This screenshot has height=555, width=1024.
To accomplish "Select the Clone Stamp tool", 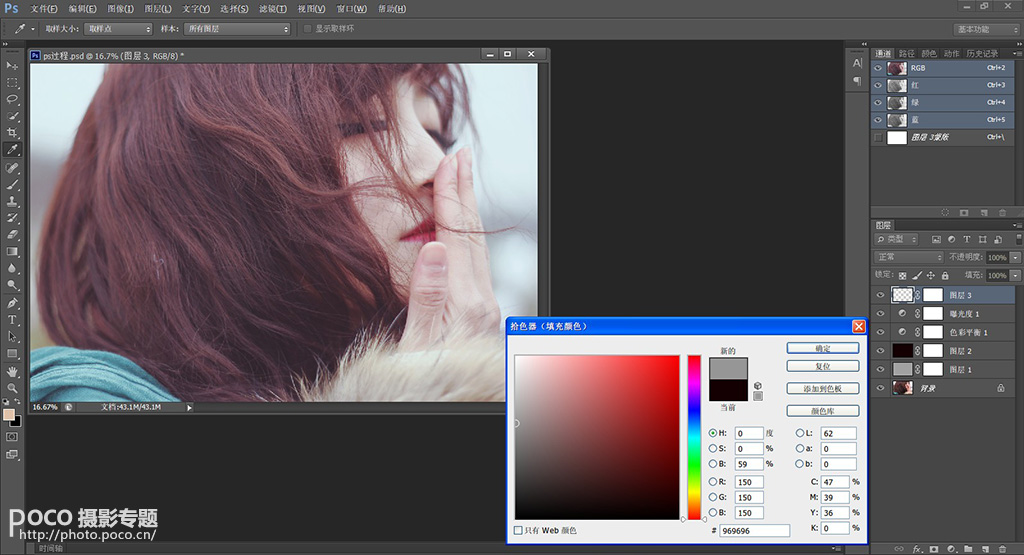I will tap(12, 201).
